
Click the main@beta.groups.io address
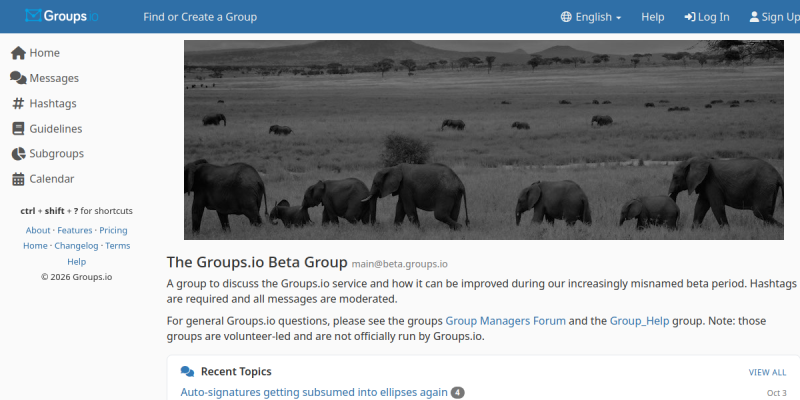(x=399, y=264)
